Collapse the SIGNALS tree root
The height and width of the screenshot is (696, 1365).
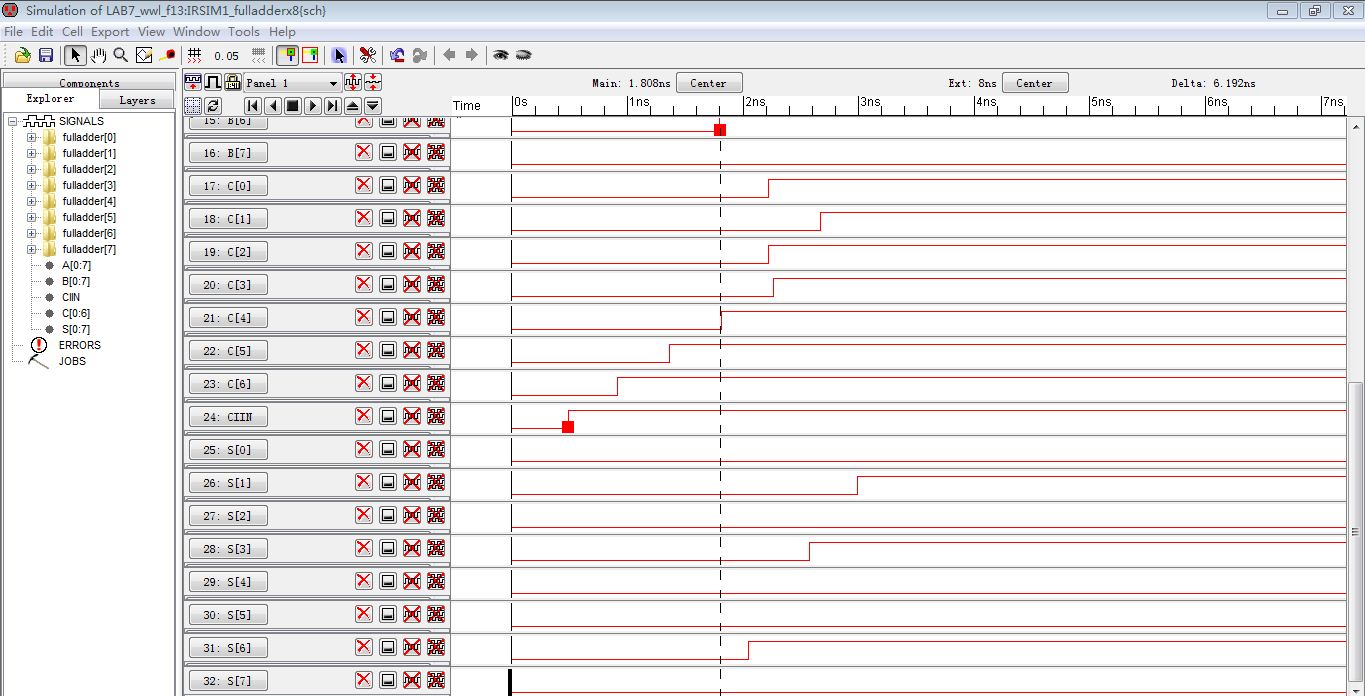[x=13, y=121]
